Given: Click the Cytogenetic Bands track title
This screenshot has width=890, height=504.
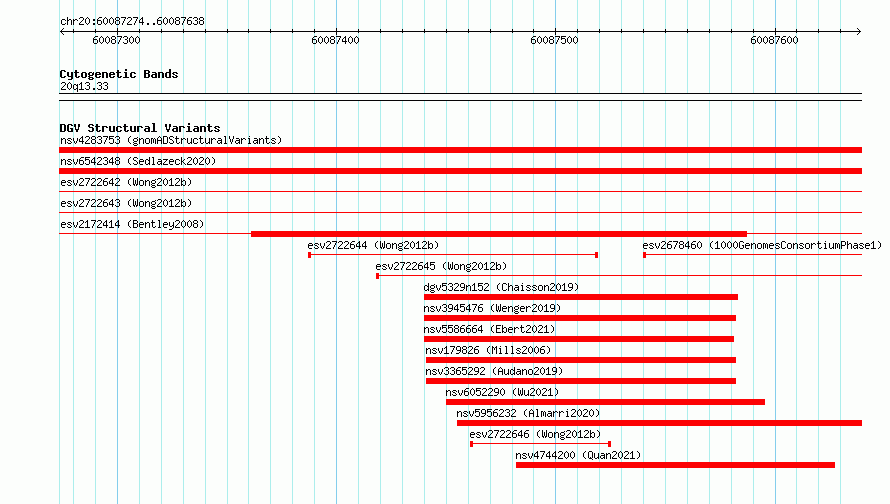Looking at the screenshot, I should click(119, 74).
